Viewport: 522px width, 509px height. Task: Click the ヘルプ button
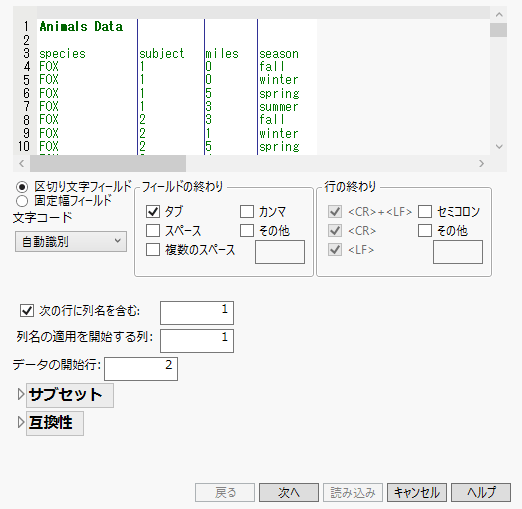tap(481, 492)
